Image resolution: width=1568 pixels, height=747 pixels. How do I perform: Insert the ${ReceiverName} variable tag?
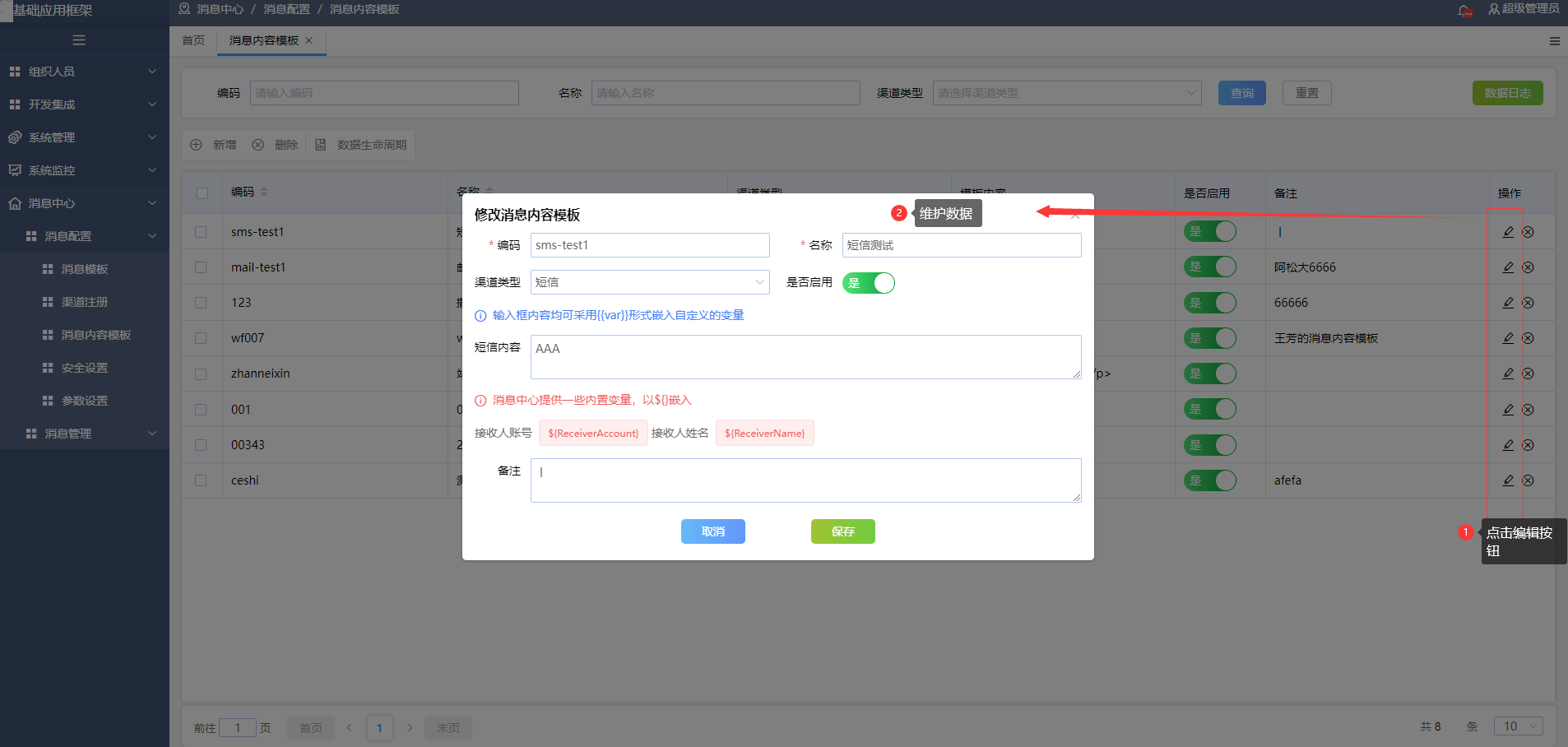click(x=764, y=433)
